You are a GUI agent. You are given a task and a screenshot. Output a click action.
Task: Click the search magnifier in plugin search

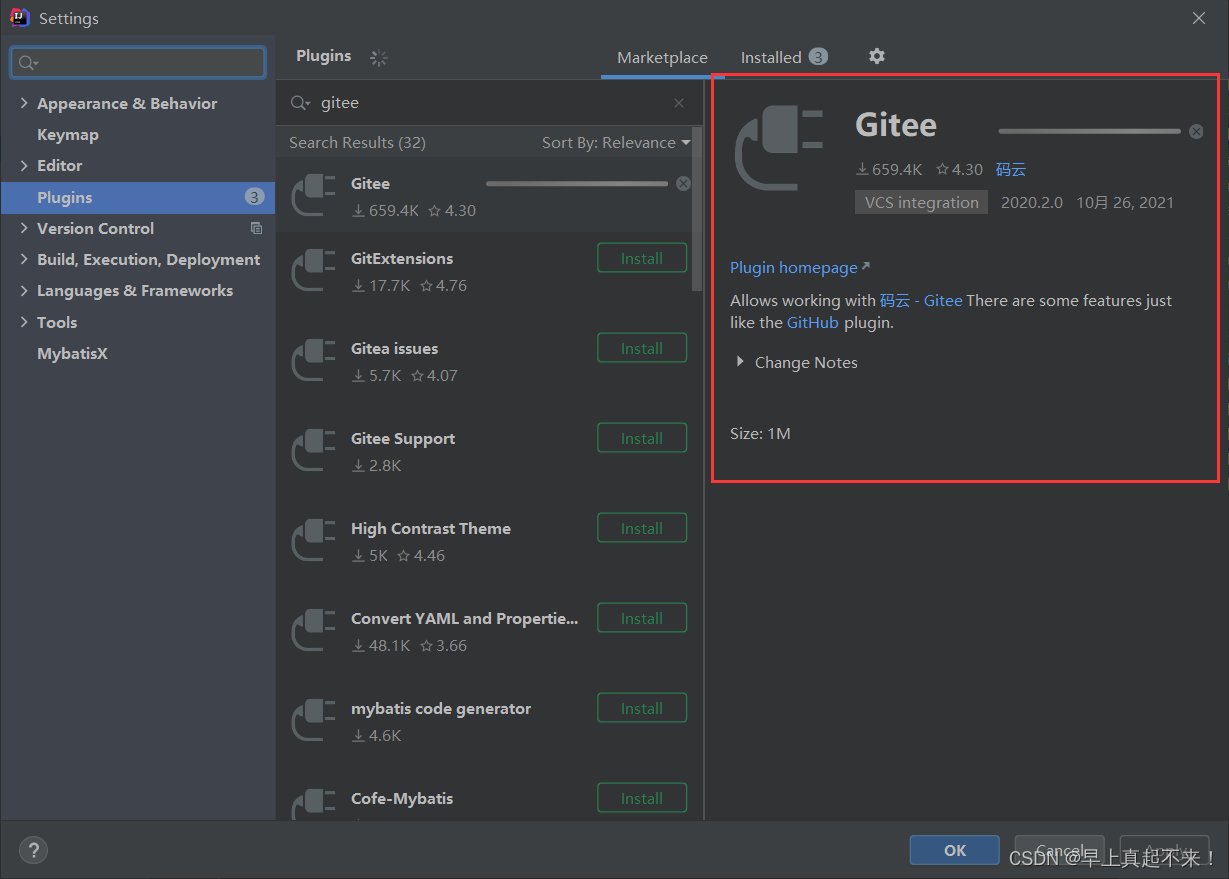(x=300, y=103)
